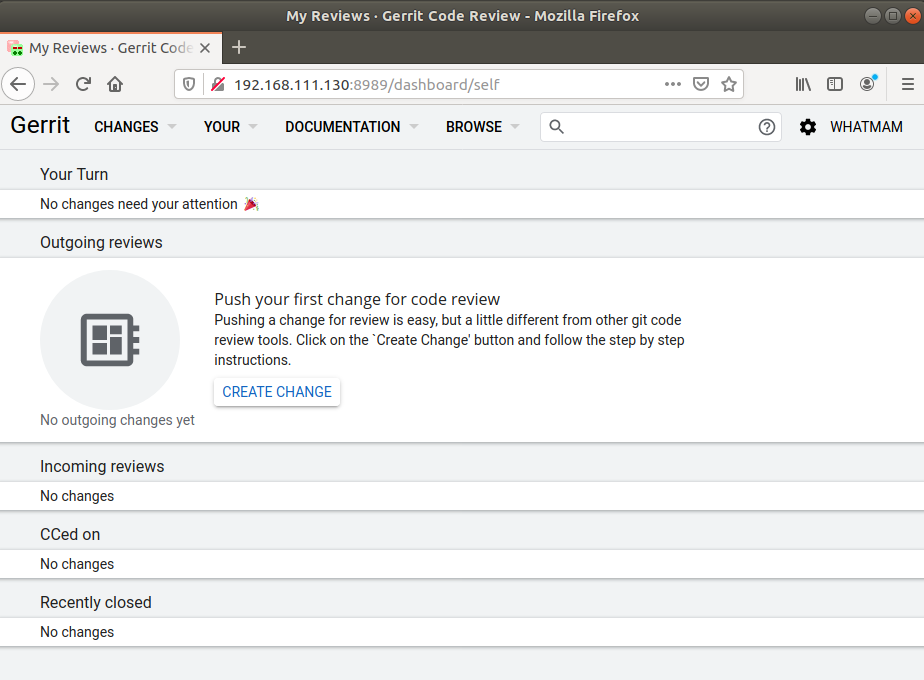Close the Firefox window
This screenshot has height=680, width=924.
pyautogui.click(x=912, y=15)
